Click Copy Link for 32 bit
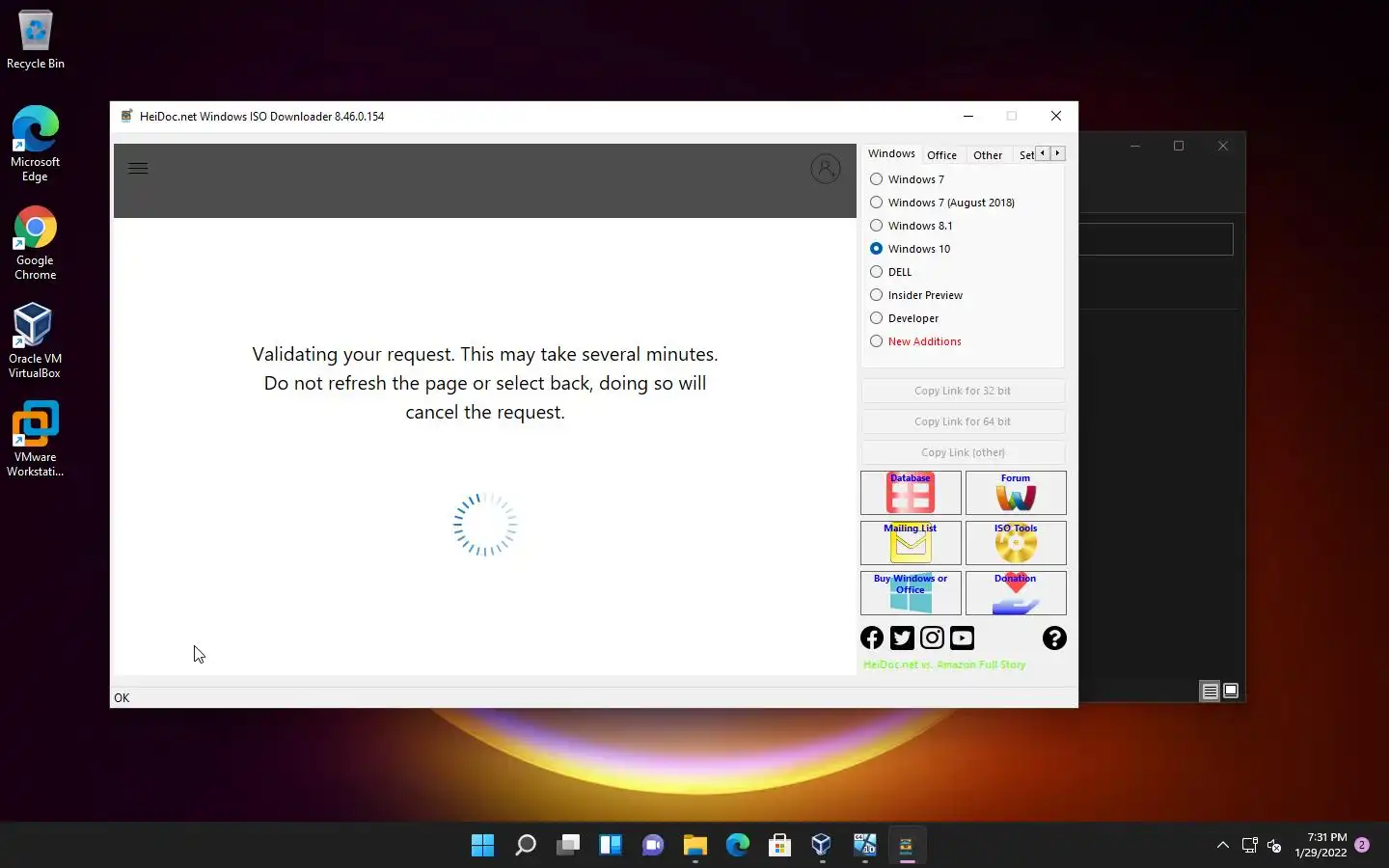Viewport: 1389px width, 868px height. tap(963, 391)
